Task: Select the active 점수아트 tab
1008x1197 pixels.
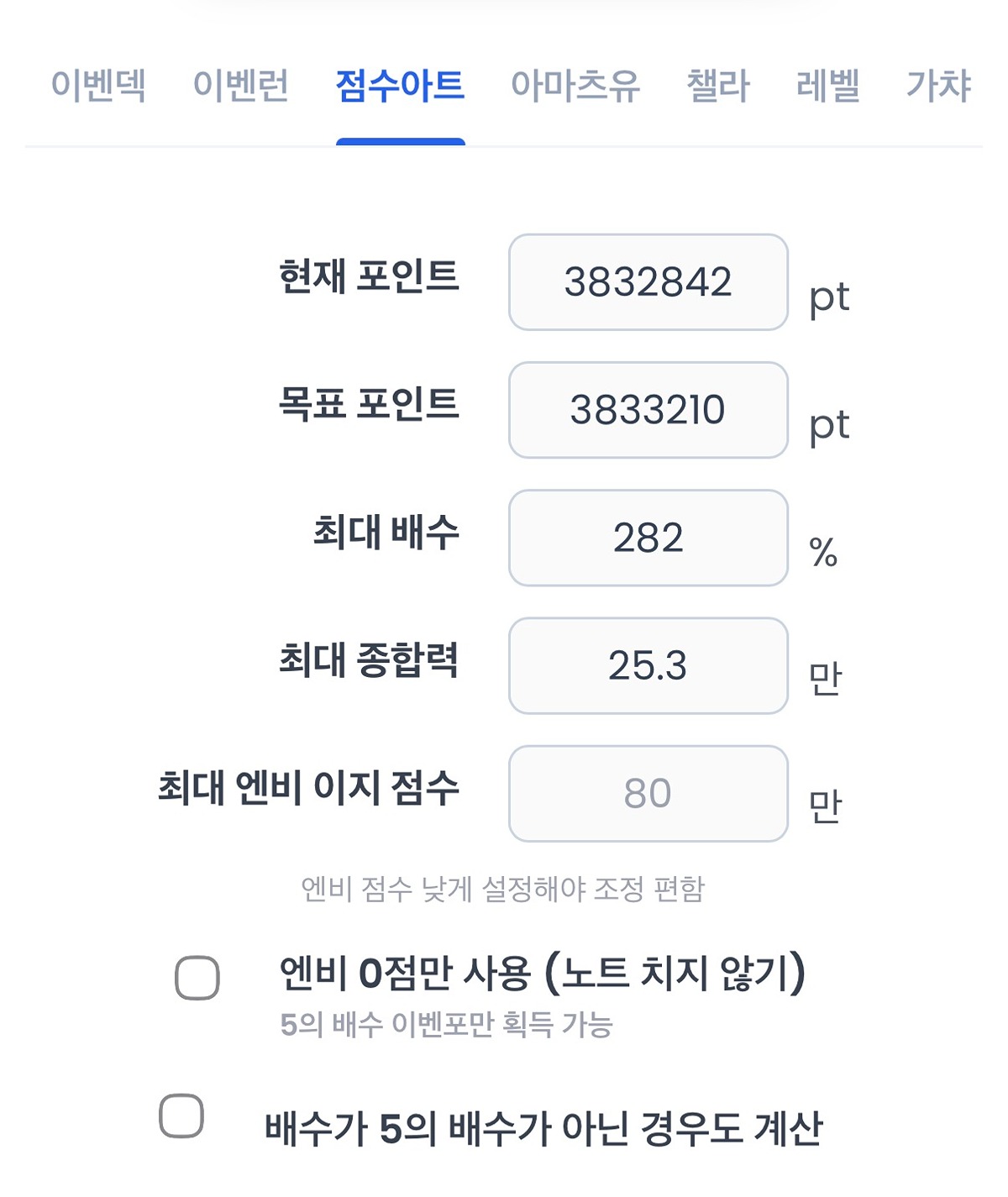Action: click(400, 86)
